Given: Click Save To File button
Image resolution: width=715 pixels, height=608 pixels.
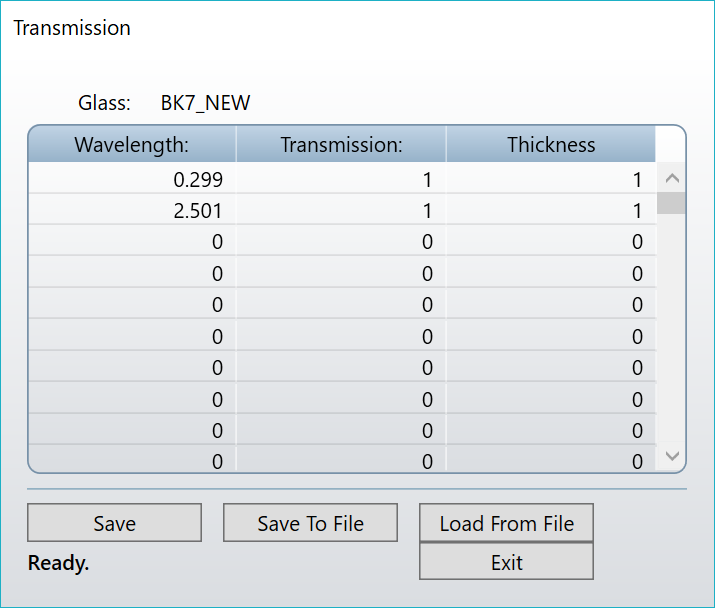Looking at the screenshot, I should (x=311, y=523).
